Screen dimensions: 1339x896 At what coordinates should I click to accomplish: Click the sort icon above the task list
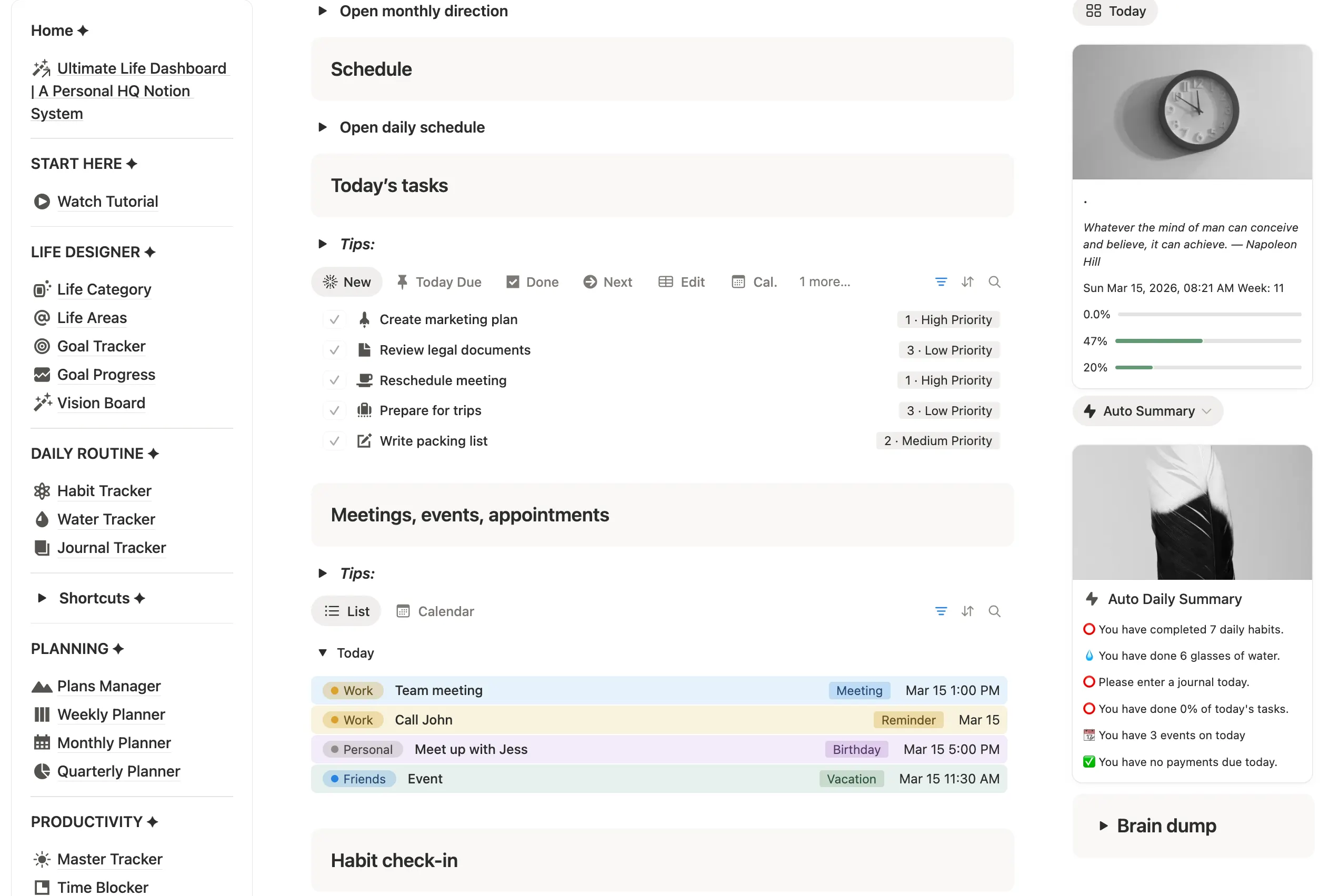click(967, 281)
